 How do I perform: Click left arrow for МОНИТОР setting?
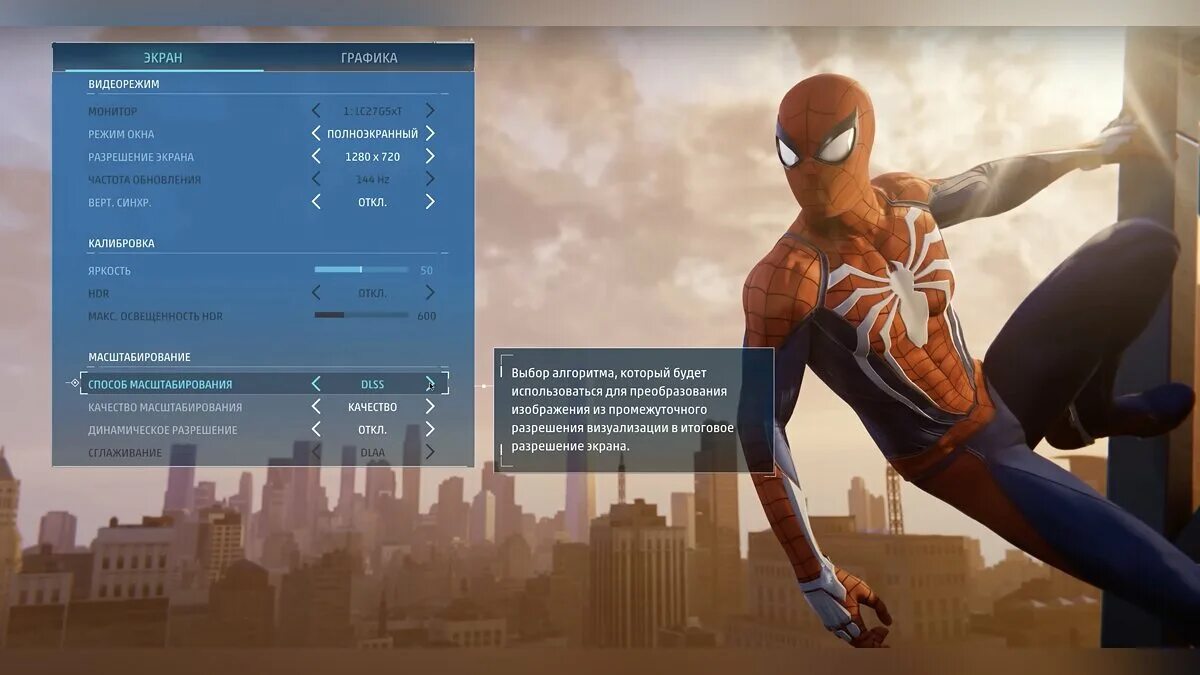point(316,111)
